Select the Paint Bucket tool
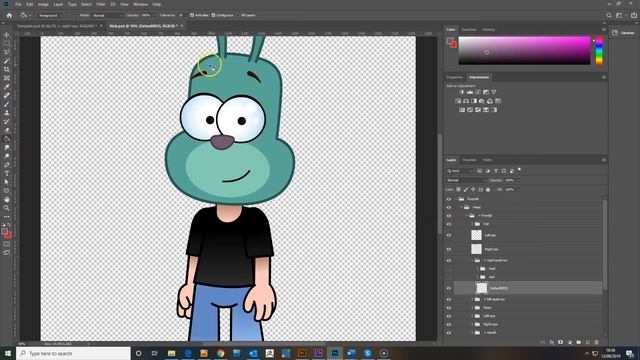Image resolution: width=640 pixels, height=360 pixels. point(7,139)
